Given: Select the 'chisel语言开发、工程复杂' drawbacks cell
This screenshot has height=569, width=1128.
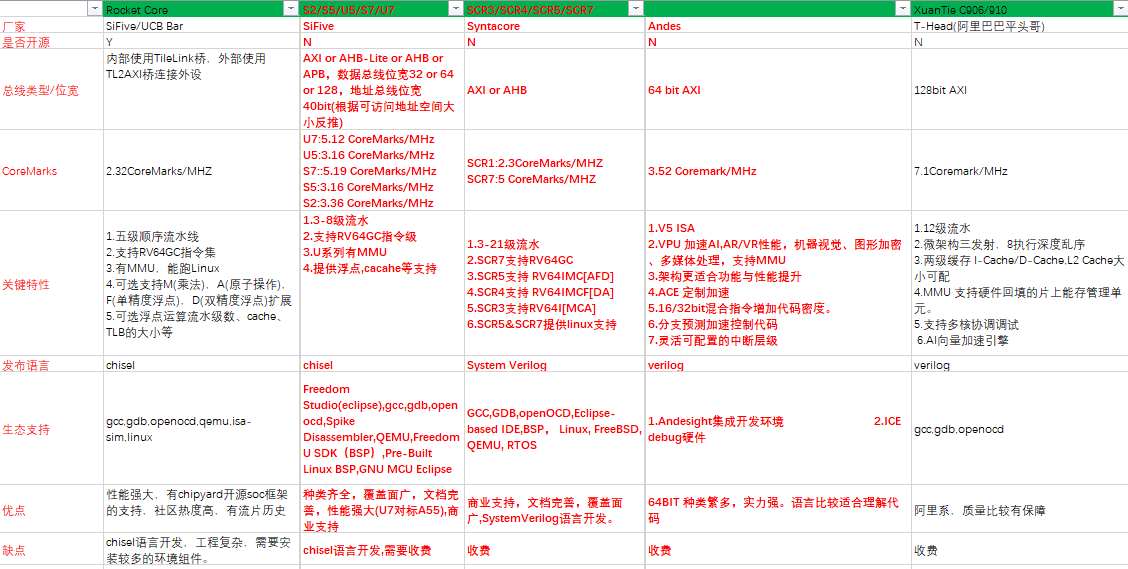Looking at the screenshot, I should point(201,549).
